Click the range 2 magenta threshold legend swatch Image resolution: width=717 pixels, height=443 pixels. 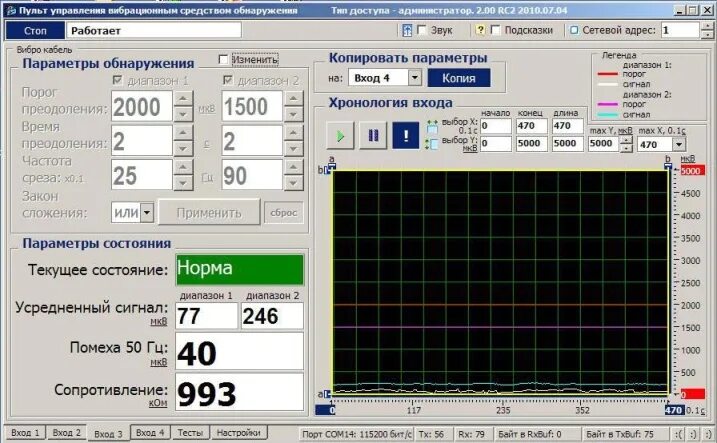coord(608,104)
